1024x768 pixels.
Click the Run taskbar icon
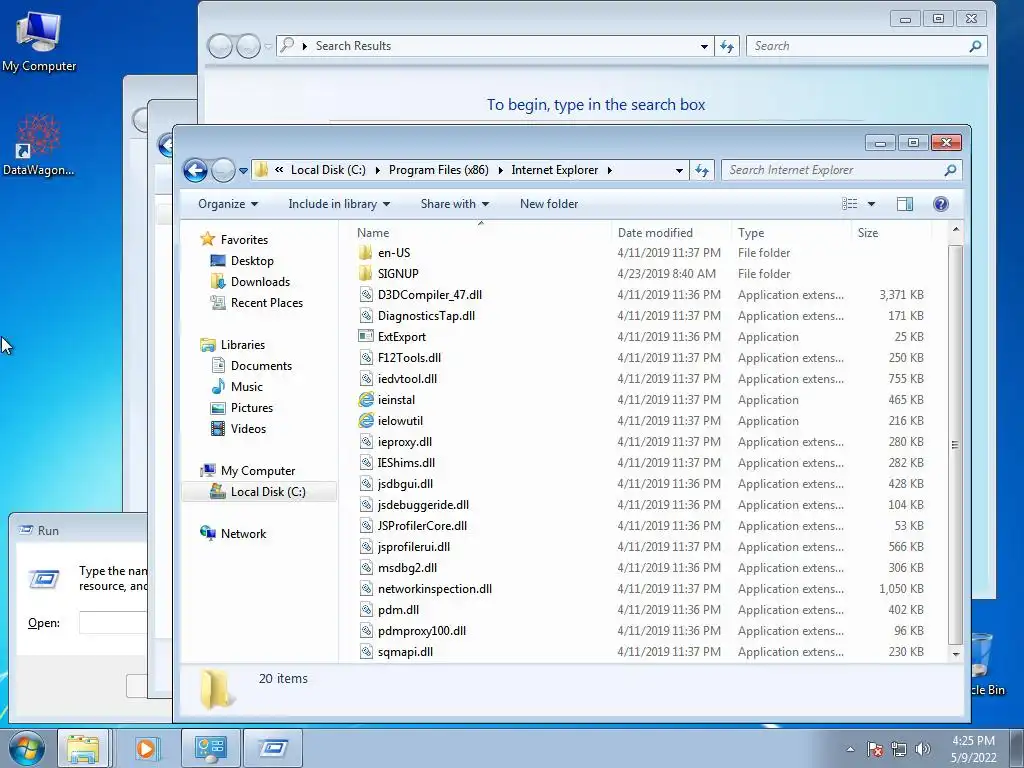(x=273, y=748)
